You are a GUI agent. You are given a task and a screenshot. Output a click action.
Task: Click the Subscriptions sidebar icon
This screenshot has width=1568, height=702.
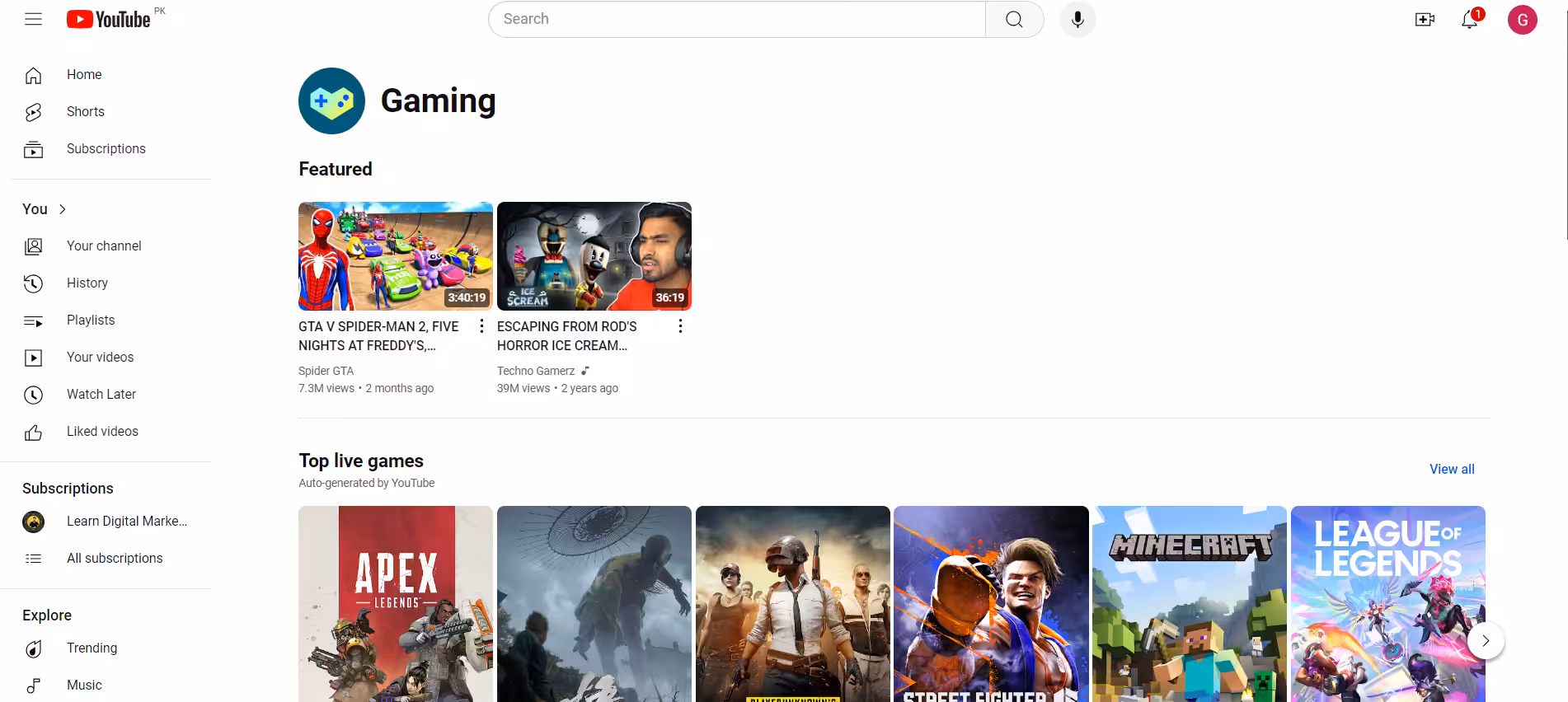(x=33, y=149)
